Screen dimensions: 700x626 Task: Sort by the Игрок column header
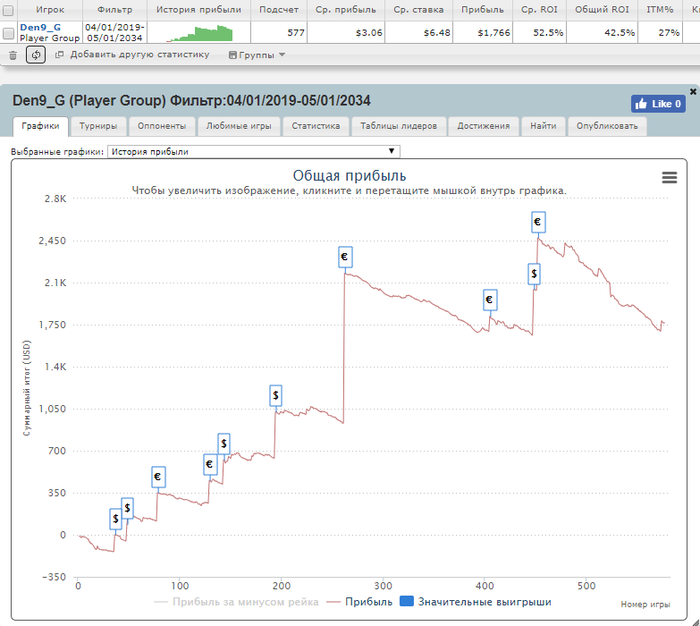pos(50,10)
